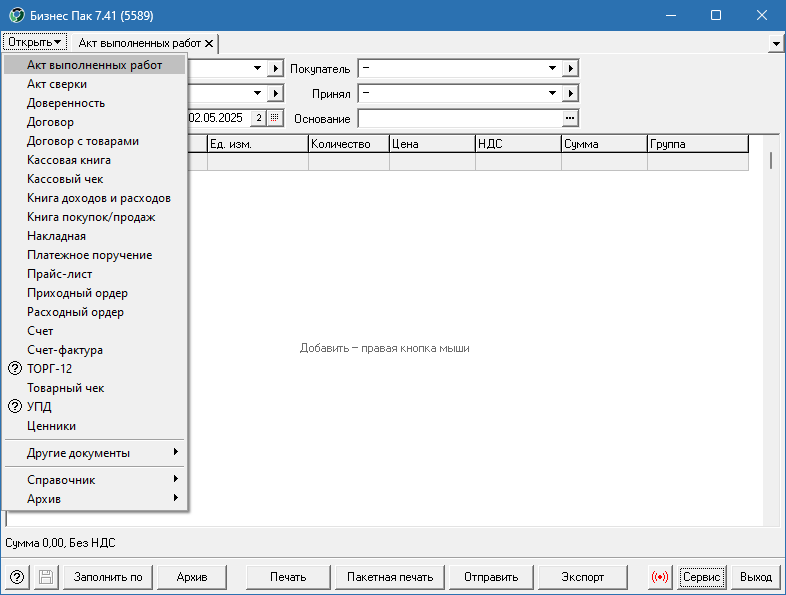786x595 pixels.
Task: Open the Сервис button
Action: pos(702,577)
